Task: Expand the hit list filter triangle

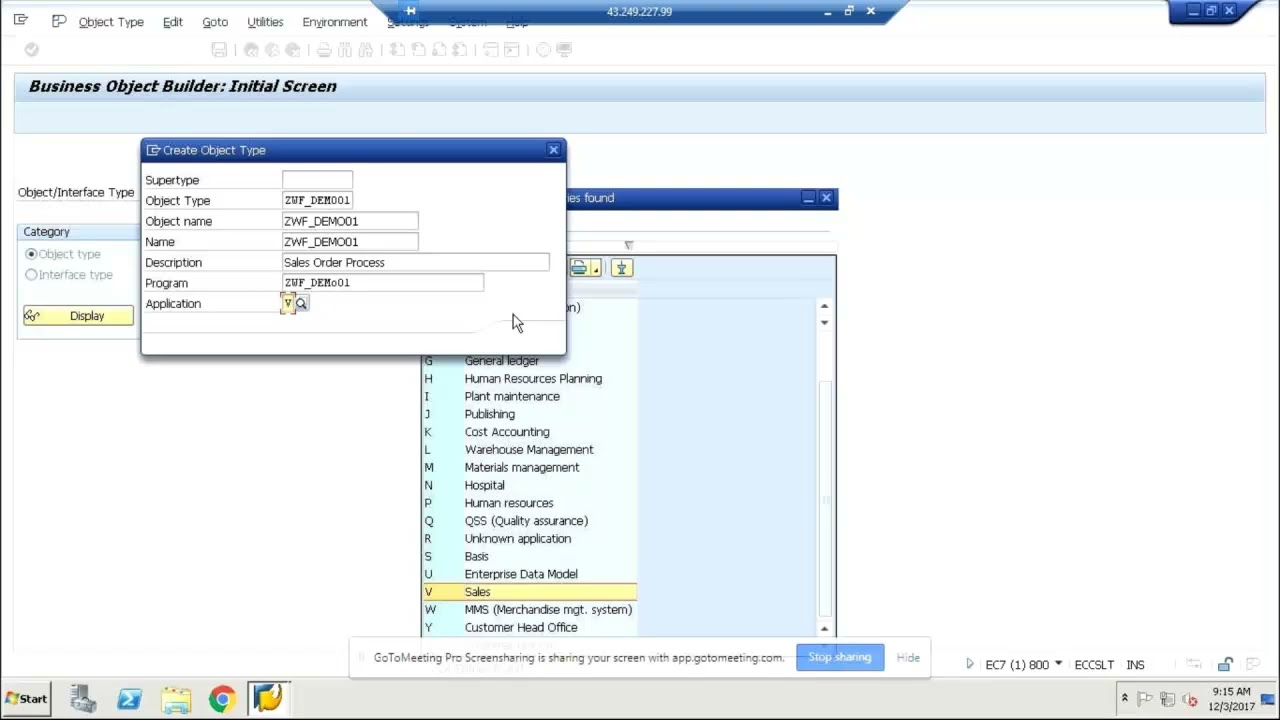Action: pos(628,245)
